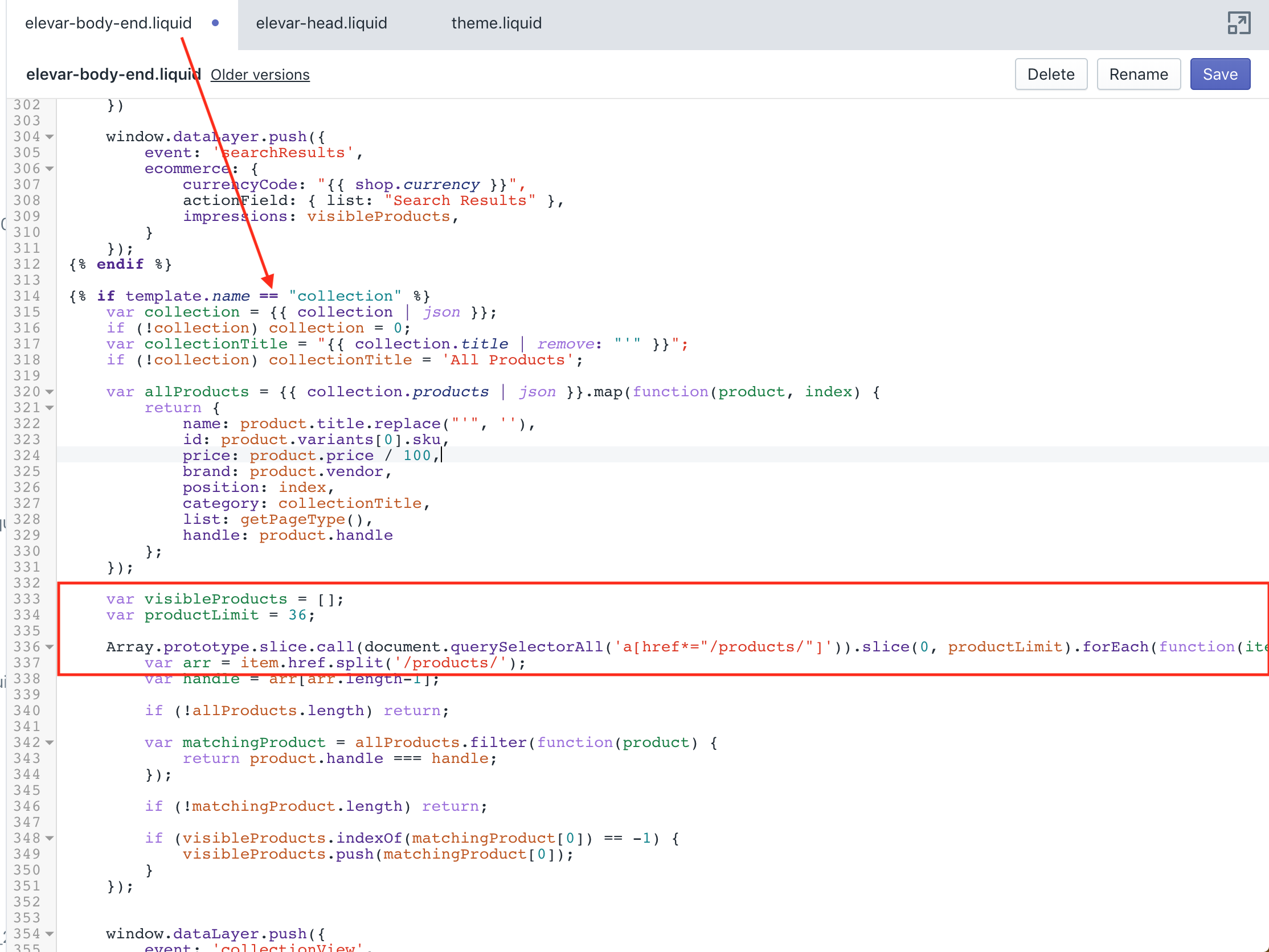
Task: Select the elevar-body-end.liquid tab
Action: coord(108,23)
